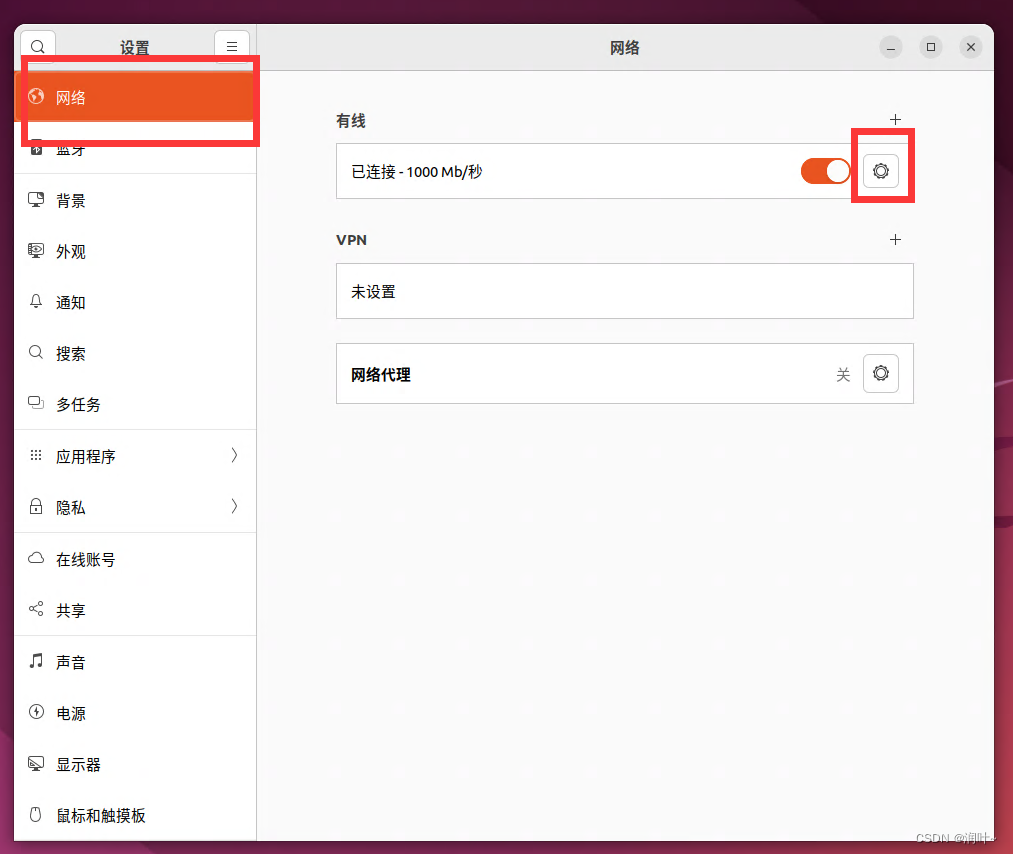This screenshot has width=1013, height=854.
Task: Go to 通知 notification settings
Action: point(135,302)
